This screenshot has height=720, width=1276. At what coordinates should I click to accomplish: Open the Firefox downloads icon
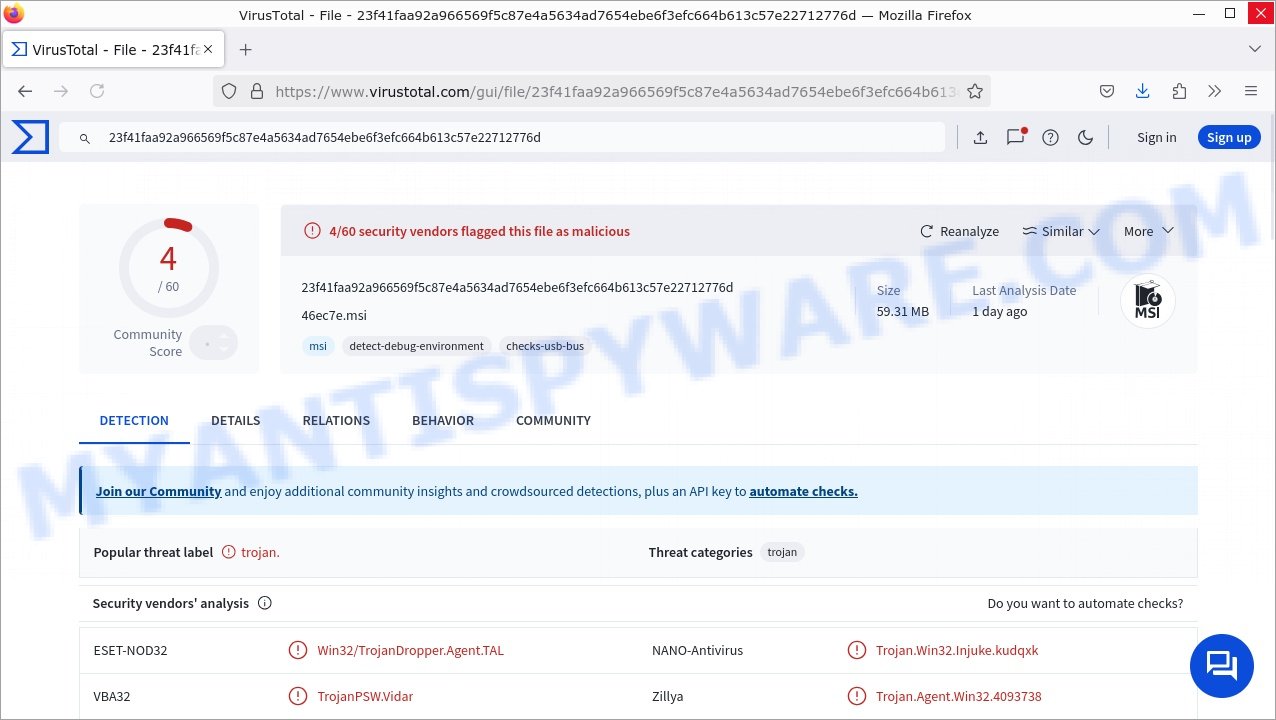click(1143, 91)
